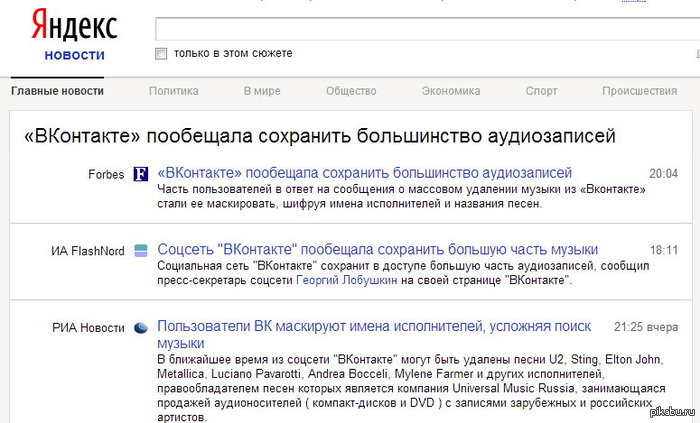Switch to the Политика tab
The image size is (700, 423).
click(174, 91)
